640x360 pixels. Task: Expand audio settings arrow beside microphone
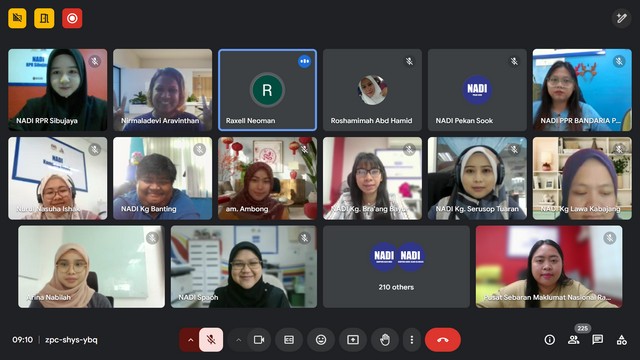190,340
